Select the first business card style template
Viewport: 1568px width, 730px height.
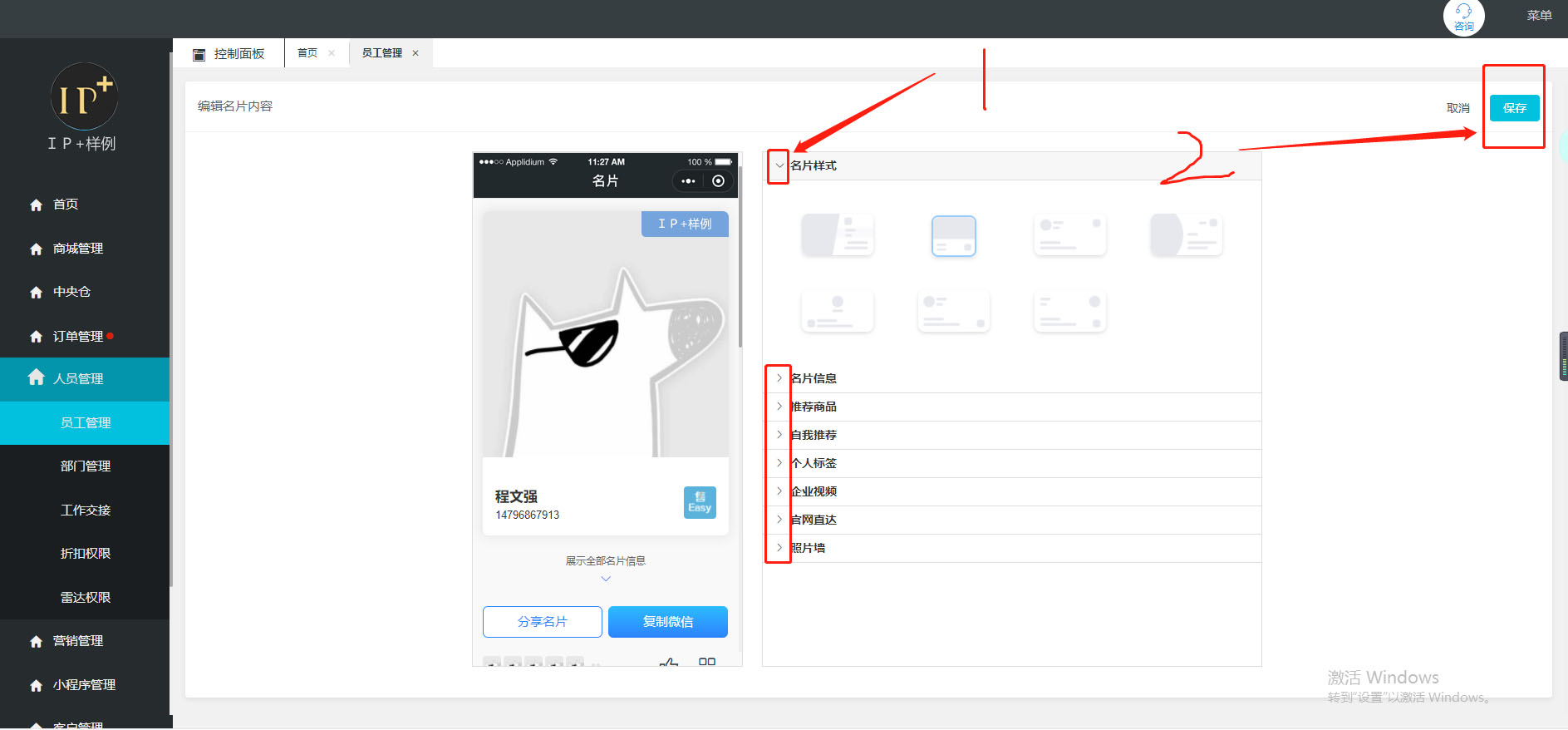pyautogui.click(x=837, y=235)
